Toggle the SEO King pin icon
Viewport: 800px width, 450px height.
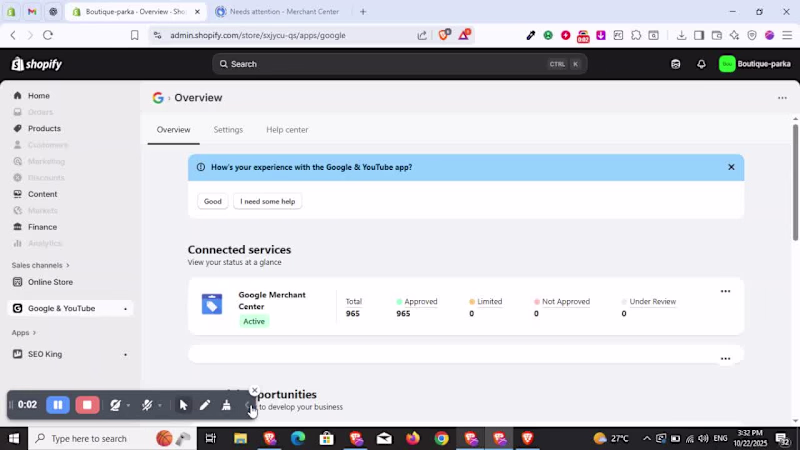(126, 354)
